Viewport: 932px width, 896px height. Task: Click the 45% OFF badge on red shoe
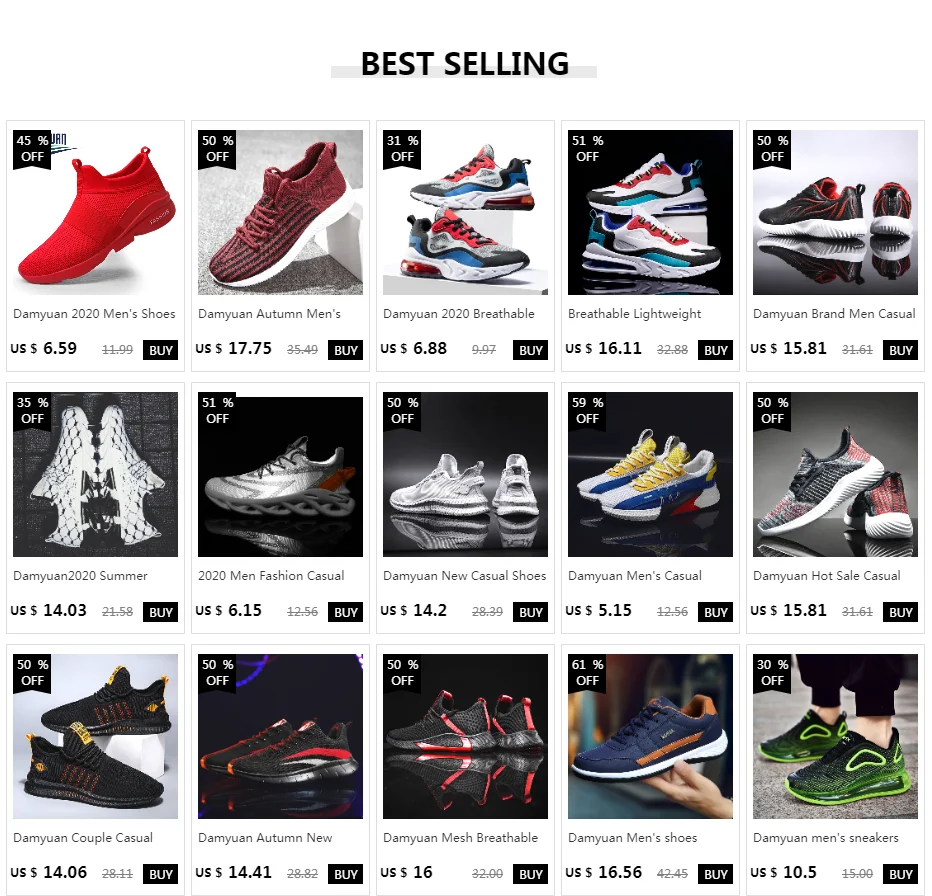(x=32, y=149)
